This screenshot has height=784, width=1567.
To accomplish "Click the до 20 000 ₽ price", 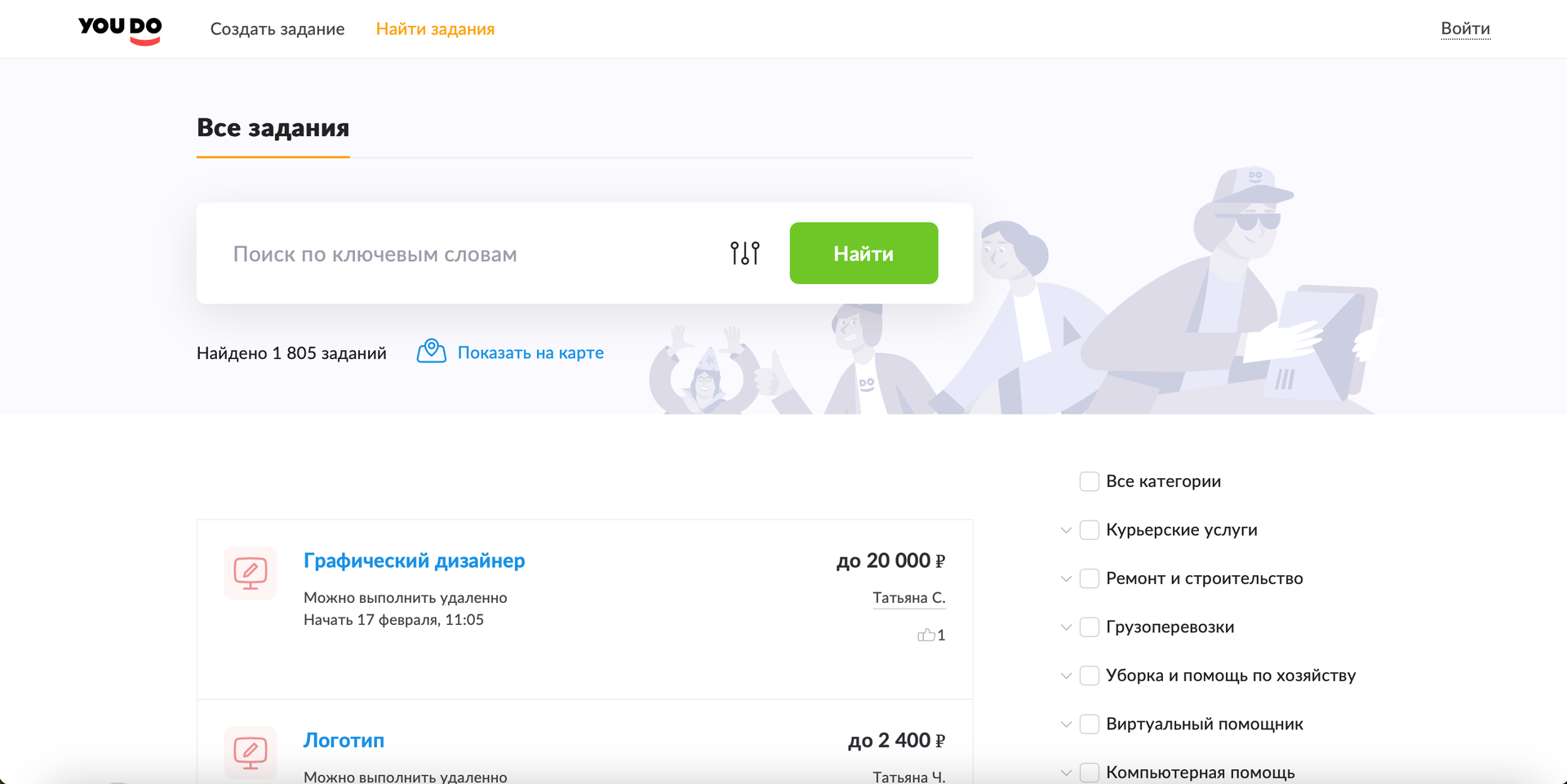I will [890, 561].
